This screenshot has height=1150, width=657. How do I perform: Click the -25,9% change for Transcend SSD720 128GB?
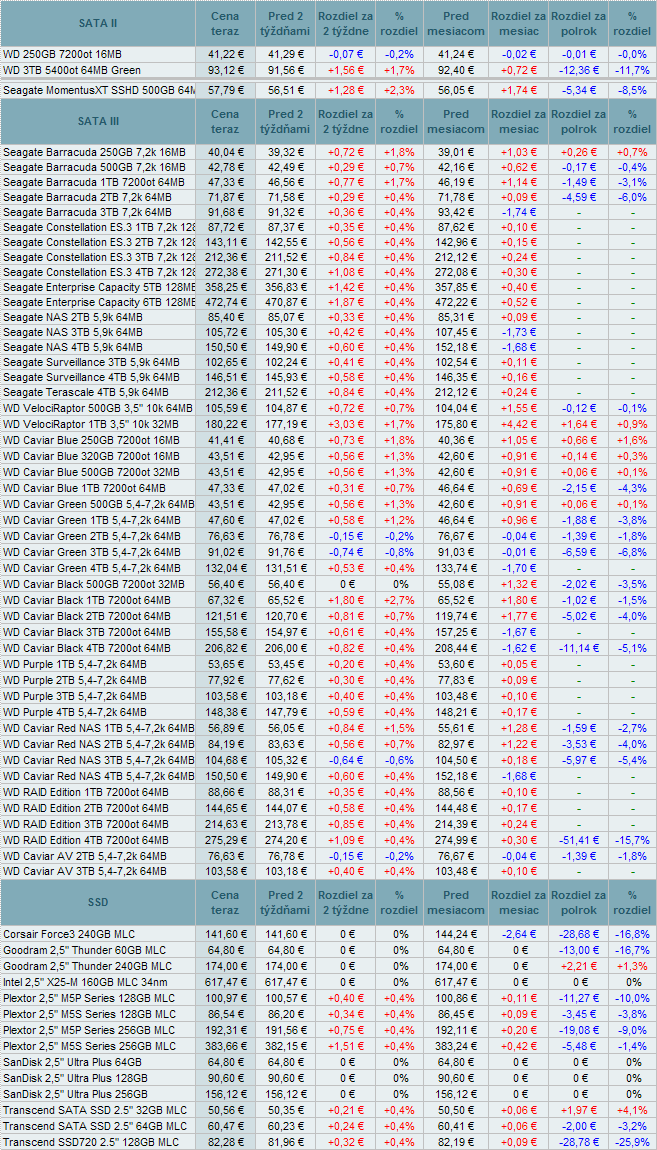pyautogui.click(x=632, y=1142)
